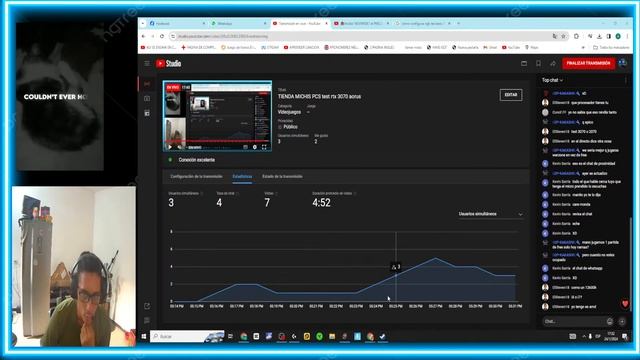Seek the preview player red progress bar
Screen dimensions: 640x360
pyautogui.click(x=217, y=142)
